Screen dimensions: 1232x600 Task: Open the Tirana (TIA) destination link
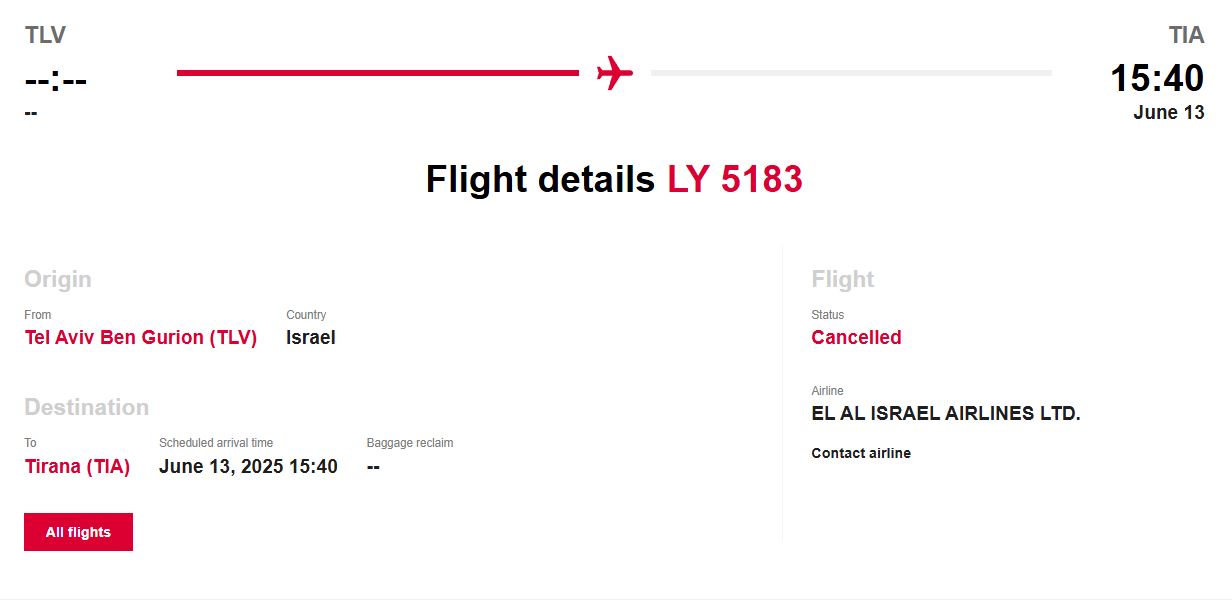click(x=77, y=466)
